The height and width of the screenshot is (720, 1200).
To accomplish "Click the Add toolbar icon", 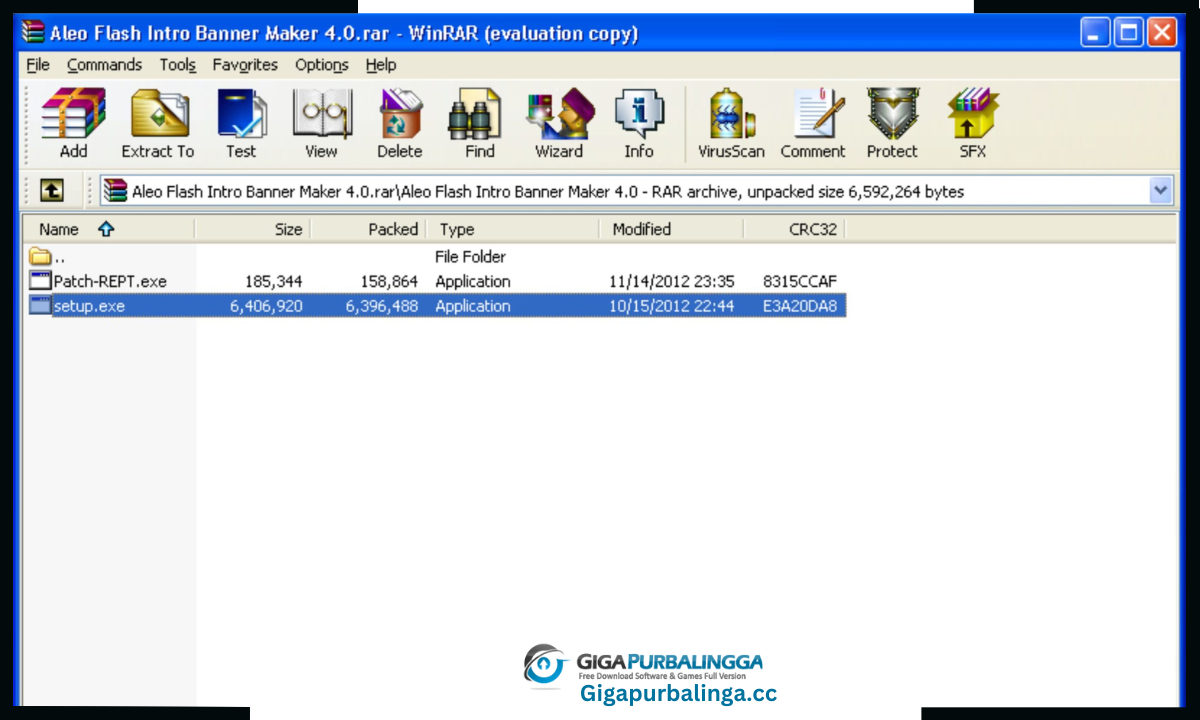I will point(73,123).
